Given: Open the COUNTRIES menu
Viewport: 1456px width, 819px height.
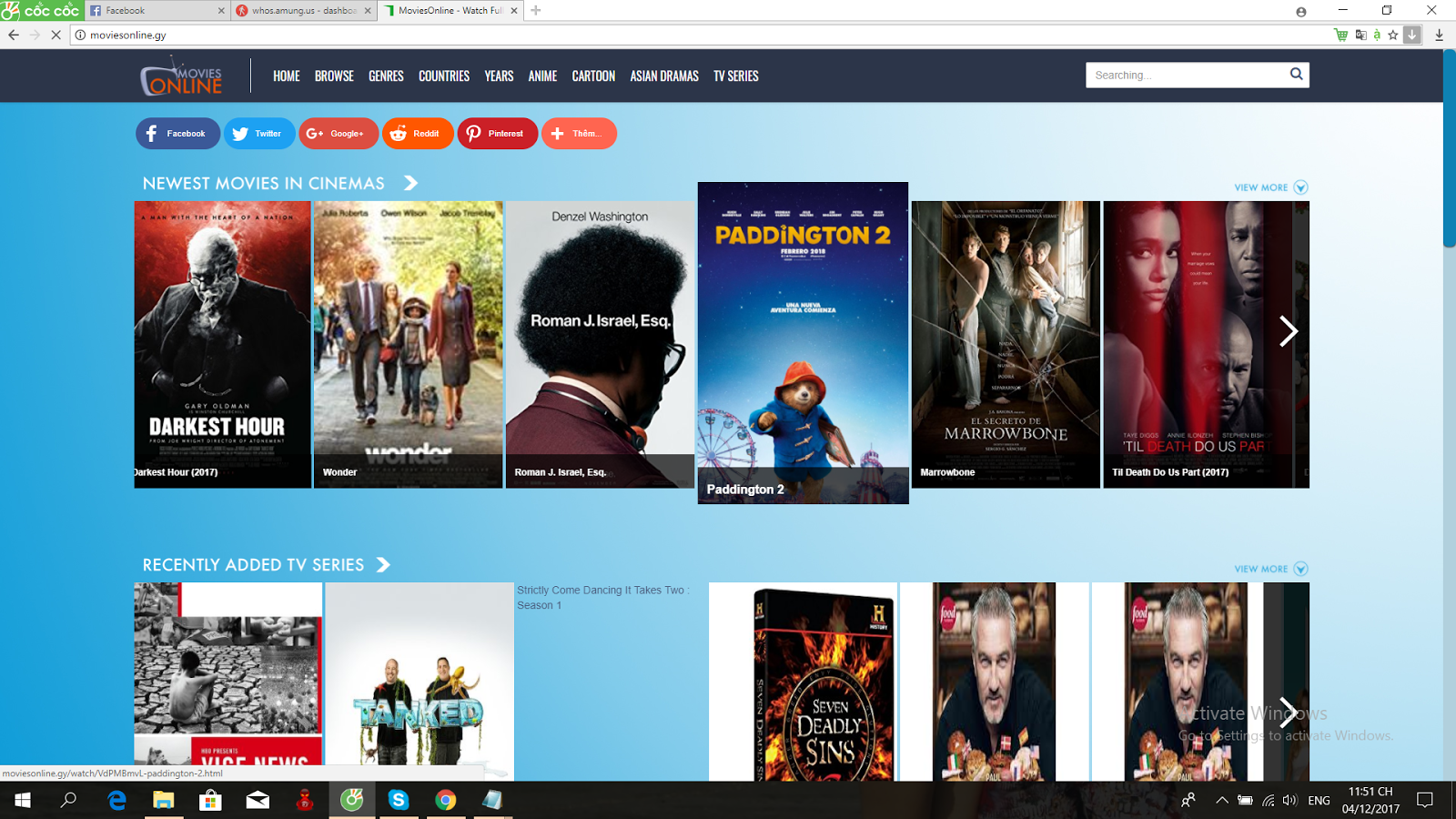Looking at the screenshot, I should tap(444, 76).
